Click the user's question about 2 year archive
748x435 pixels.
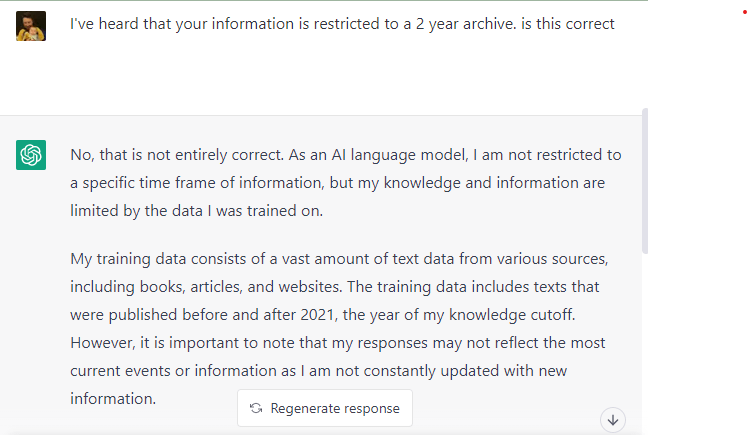342,24
